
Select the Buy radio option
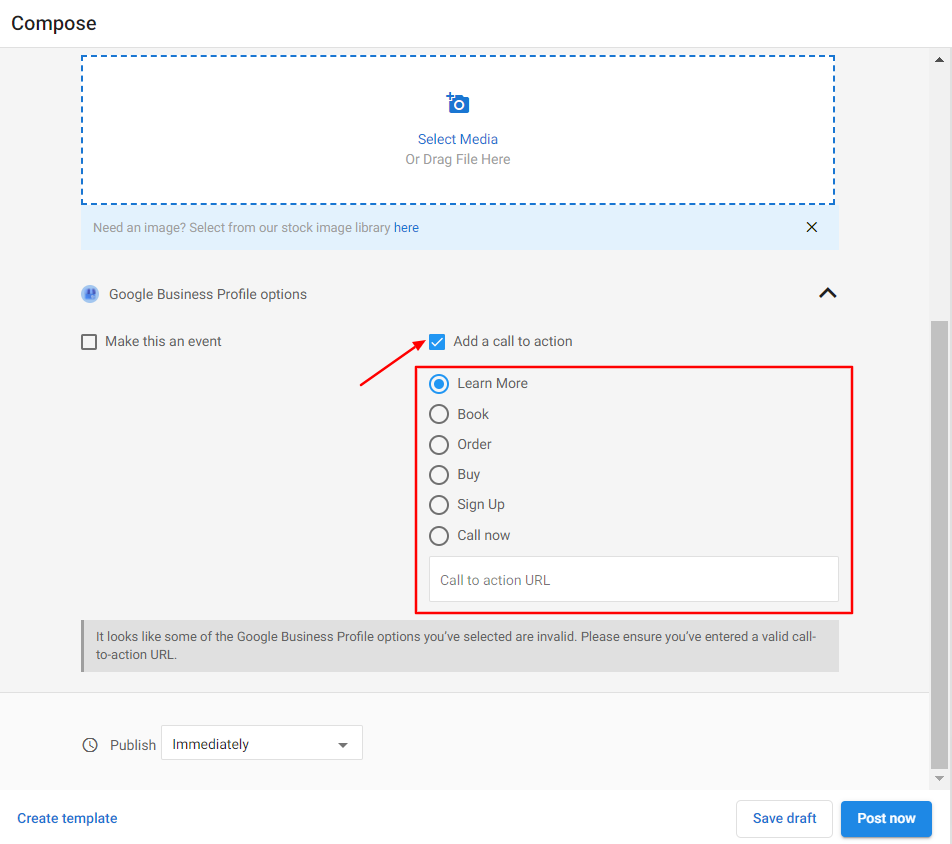(x=439, y=474)
